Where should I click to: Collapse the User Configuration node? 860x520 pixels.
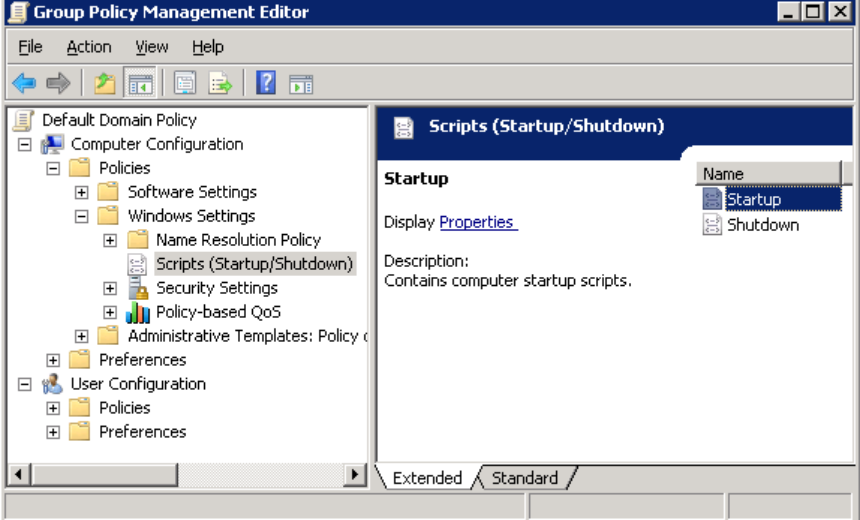25,385
